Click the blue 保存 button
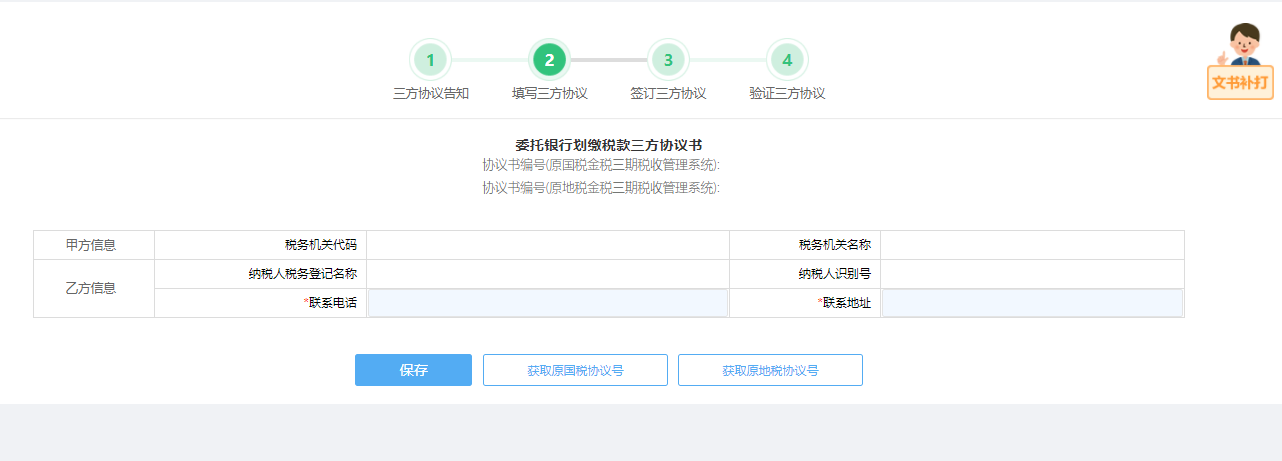Screen dimensions: 1282x461 tap(413, 370)
